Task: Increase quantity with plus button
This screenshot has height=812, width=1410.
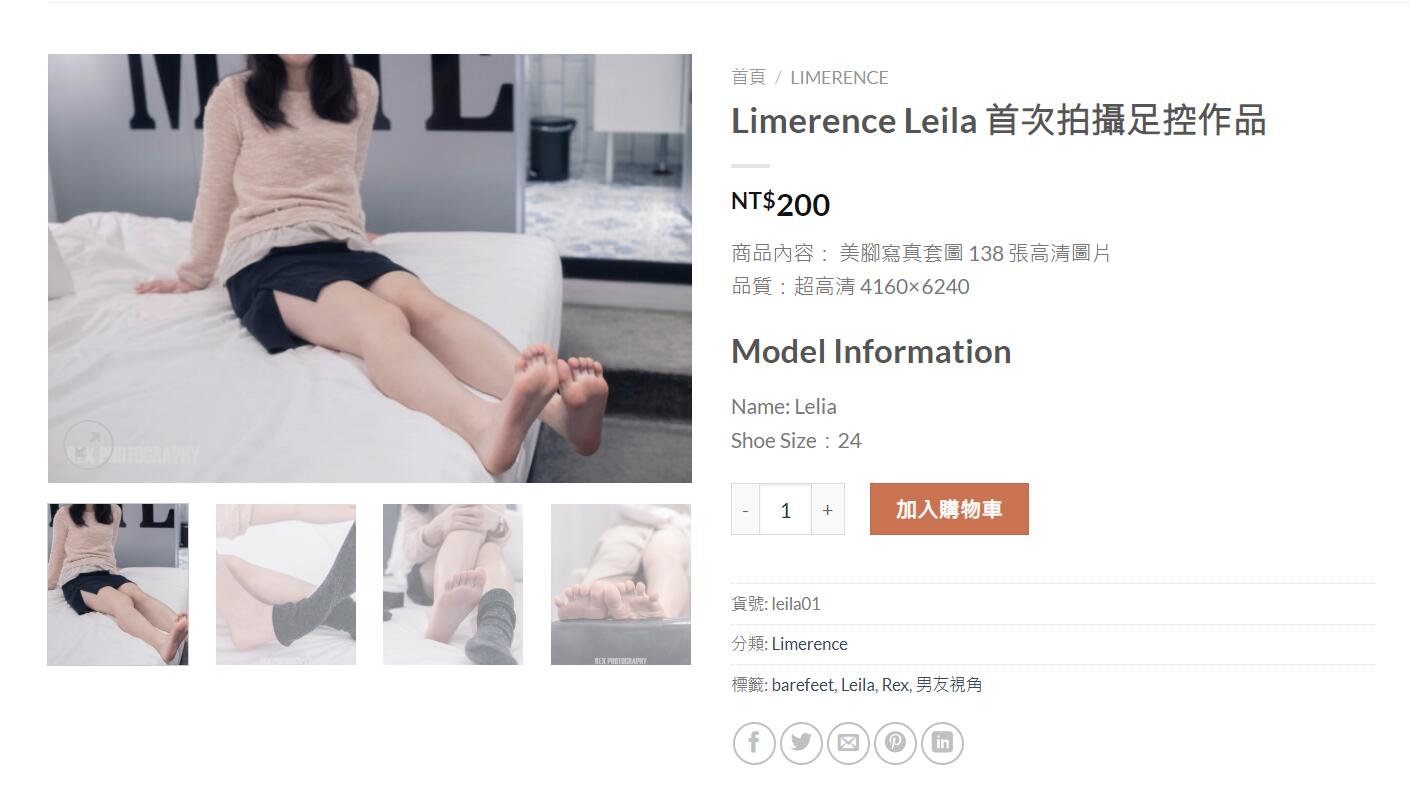Action: click(827, 510)
